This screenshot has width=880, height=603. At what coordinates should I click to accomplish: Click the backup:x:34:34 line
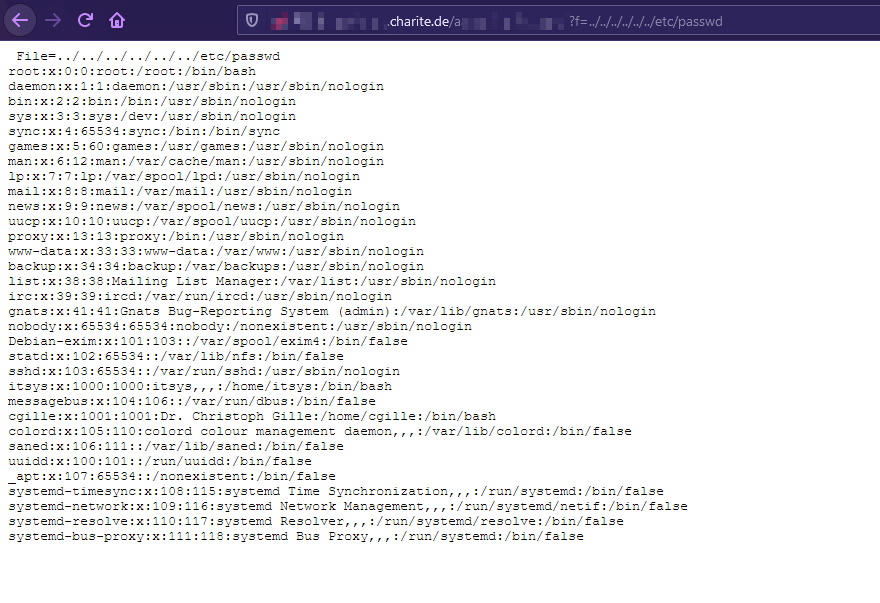[x=216, y=266]
